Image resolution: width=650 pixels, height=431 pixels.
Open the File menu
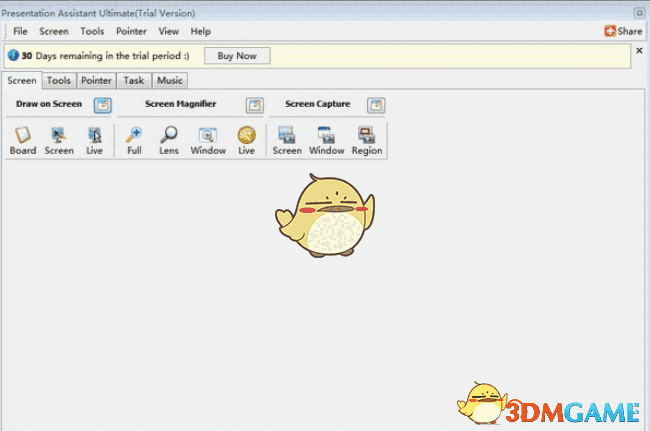click(20, 31)
